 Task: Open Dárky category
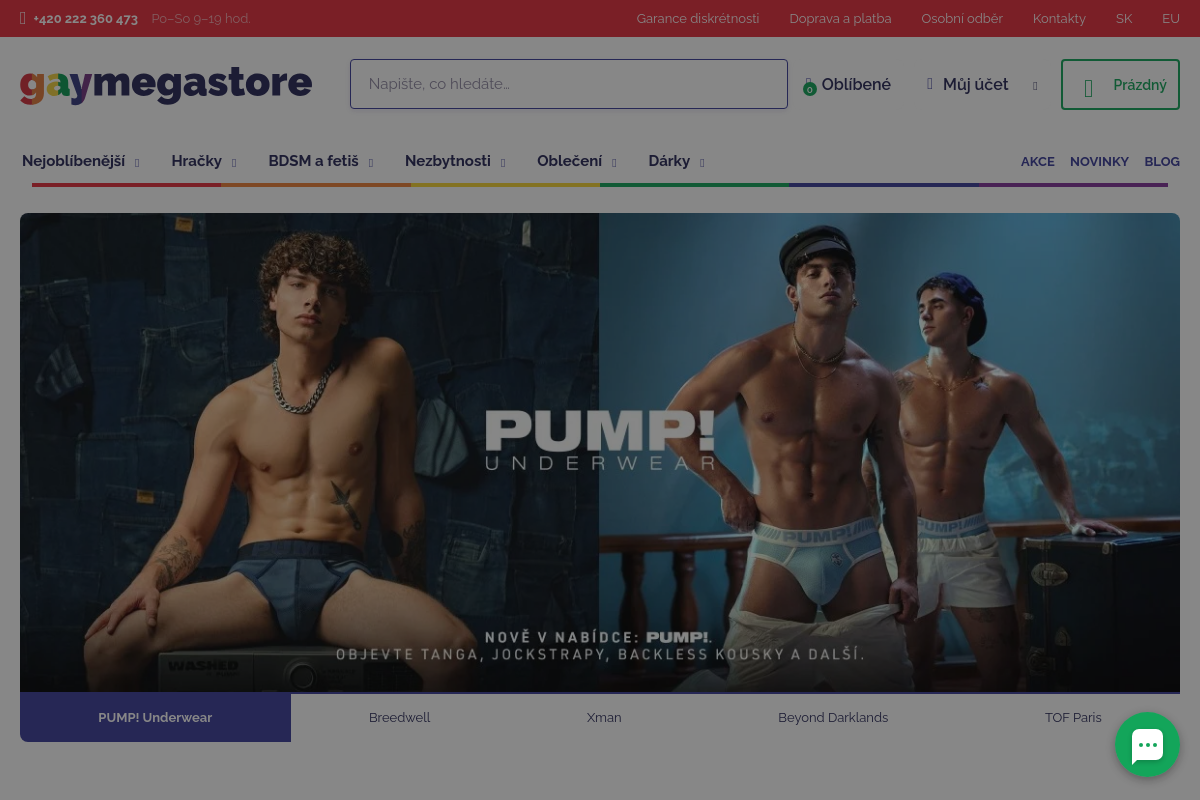click(x=669, y=161)
